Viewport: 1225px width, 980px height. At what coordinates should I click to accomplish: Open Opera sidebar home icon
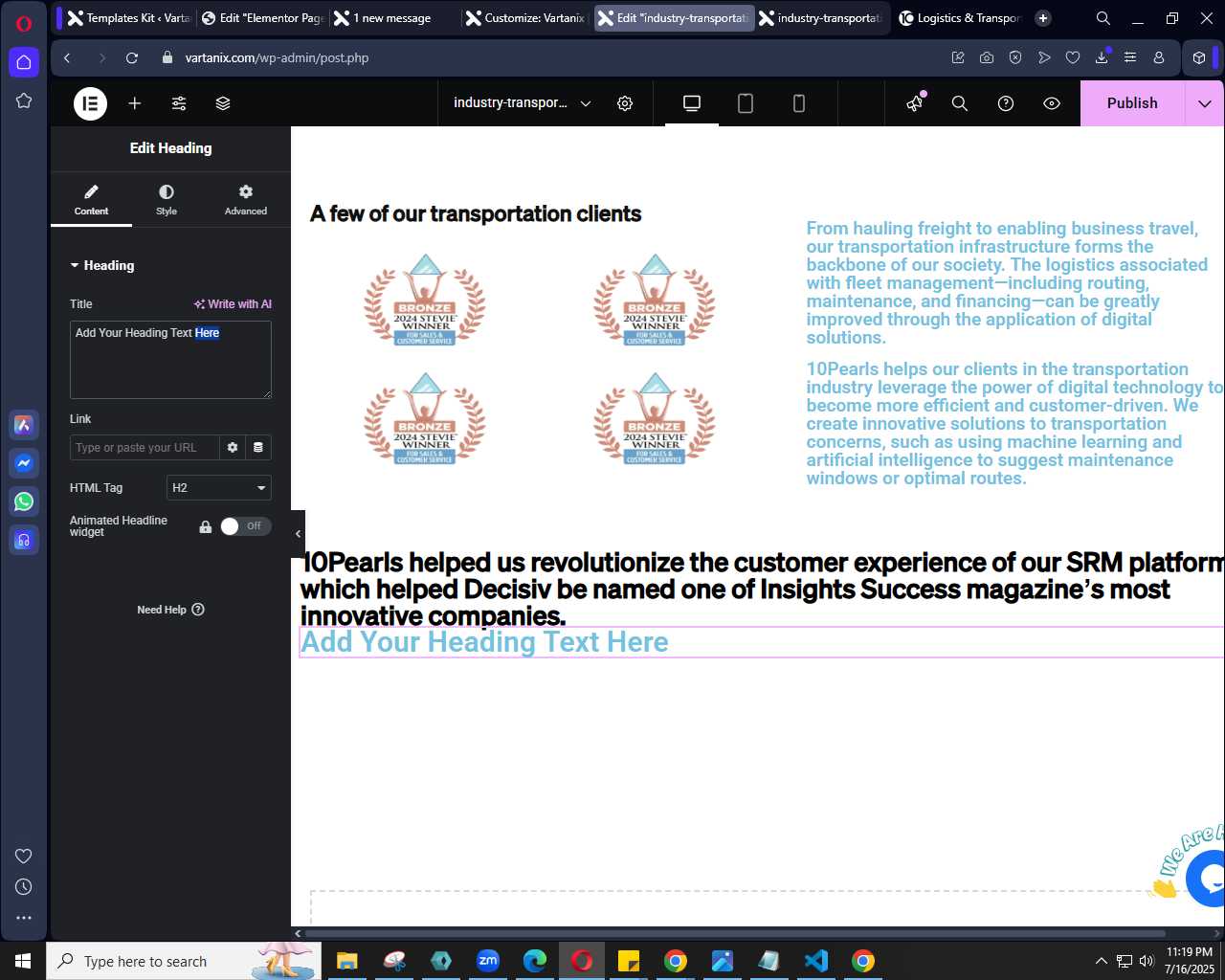tap(24, 62)
